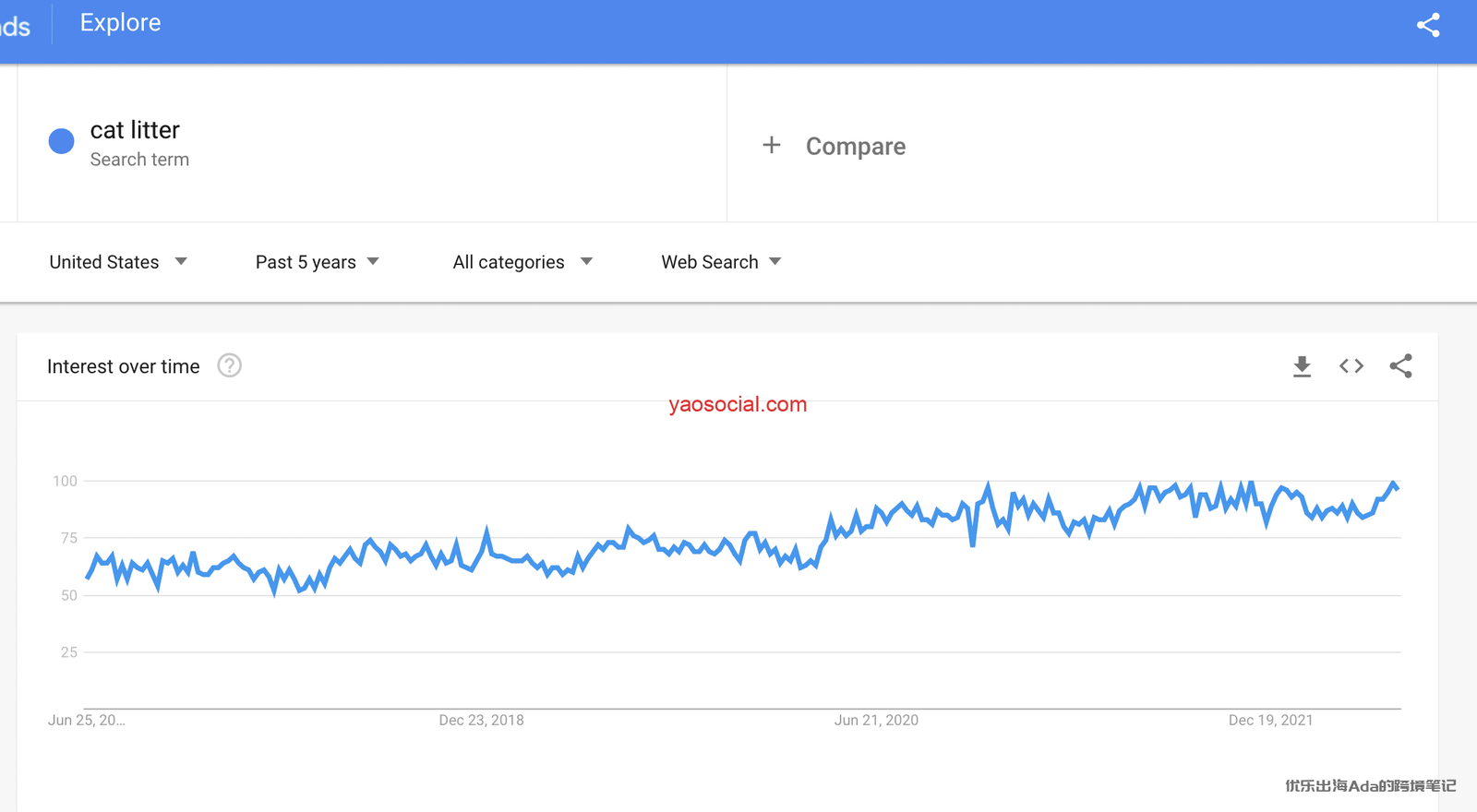1477x812 pixels.
Task: Open the help icon beside Interest over time
Action: [x=229, y=366]
